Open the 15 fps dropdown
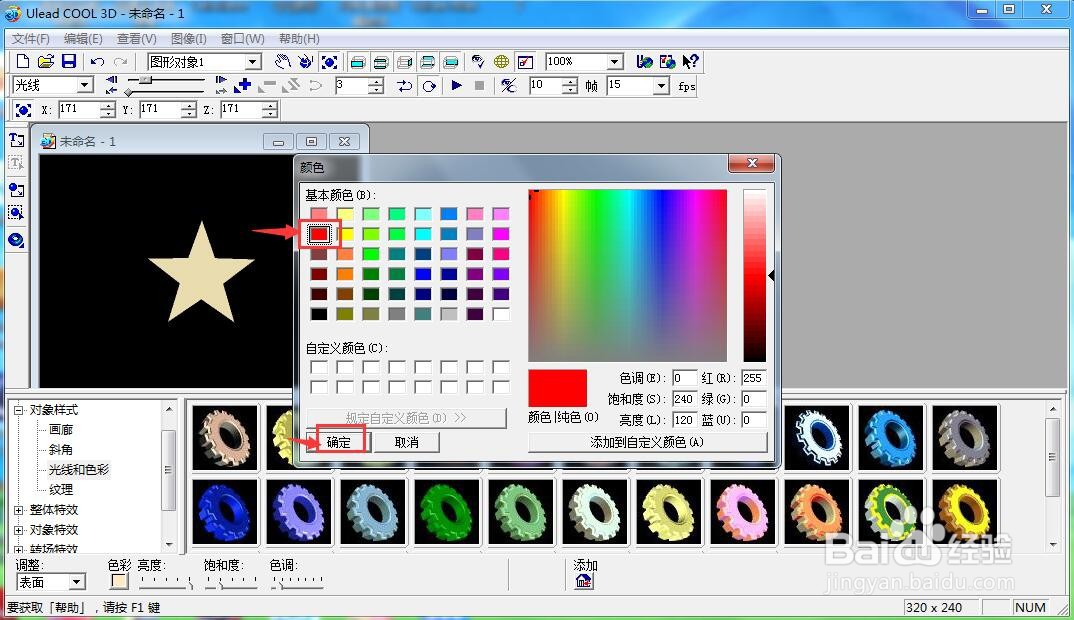 [661, 85]
